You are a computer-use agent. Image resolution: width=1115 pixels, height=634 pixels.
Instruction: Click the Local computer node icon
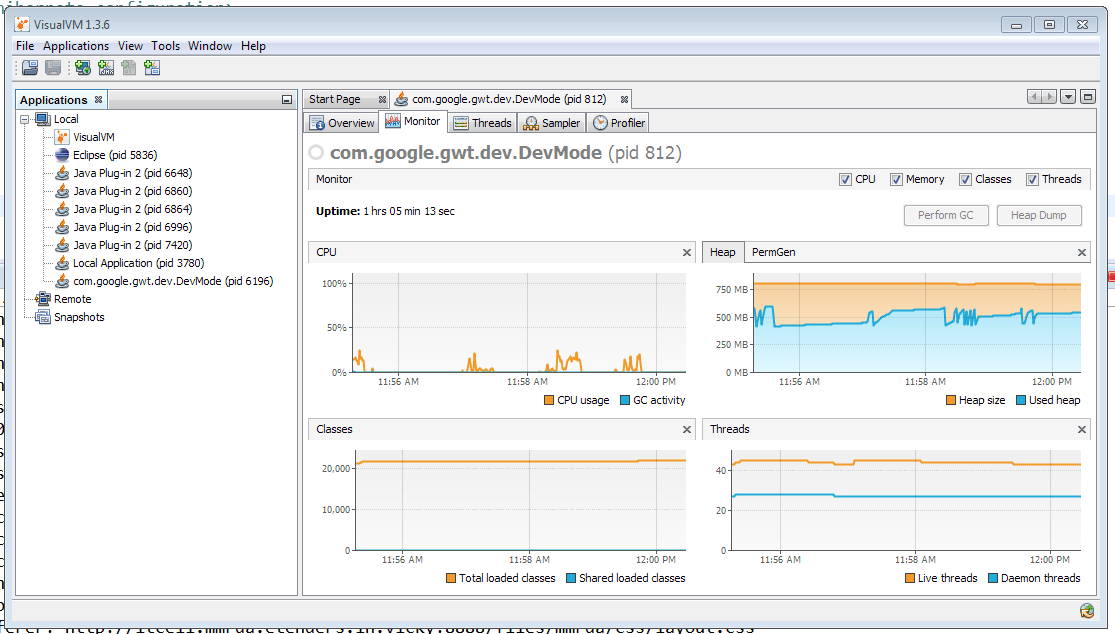pos(43,119)
